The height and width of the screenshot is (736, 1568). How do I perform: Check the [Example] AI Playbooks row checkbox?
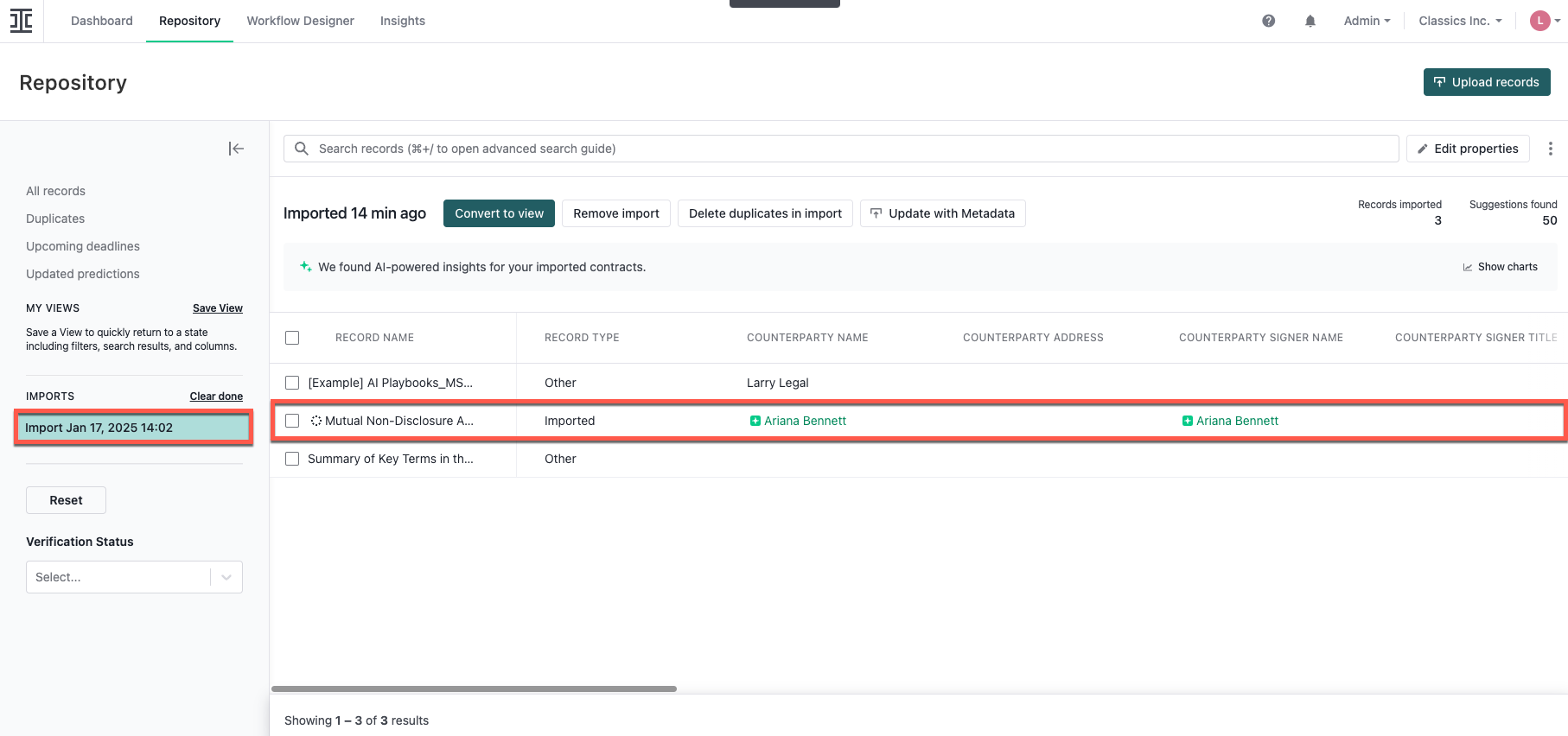pos(292,383)
